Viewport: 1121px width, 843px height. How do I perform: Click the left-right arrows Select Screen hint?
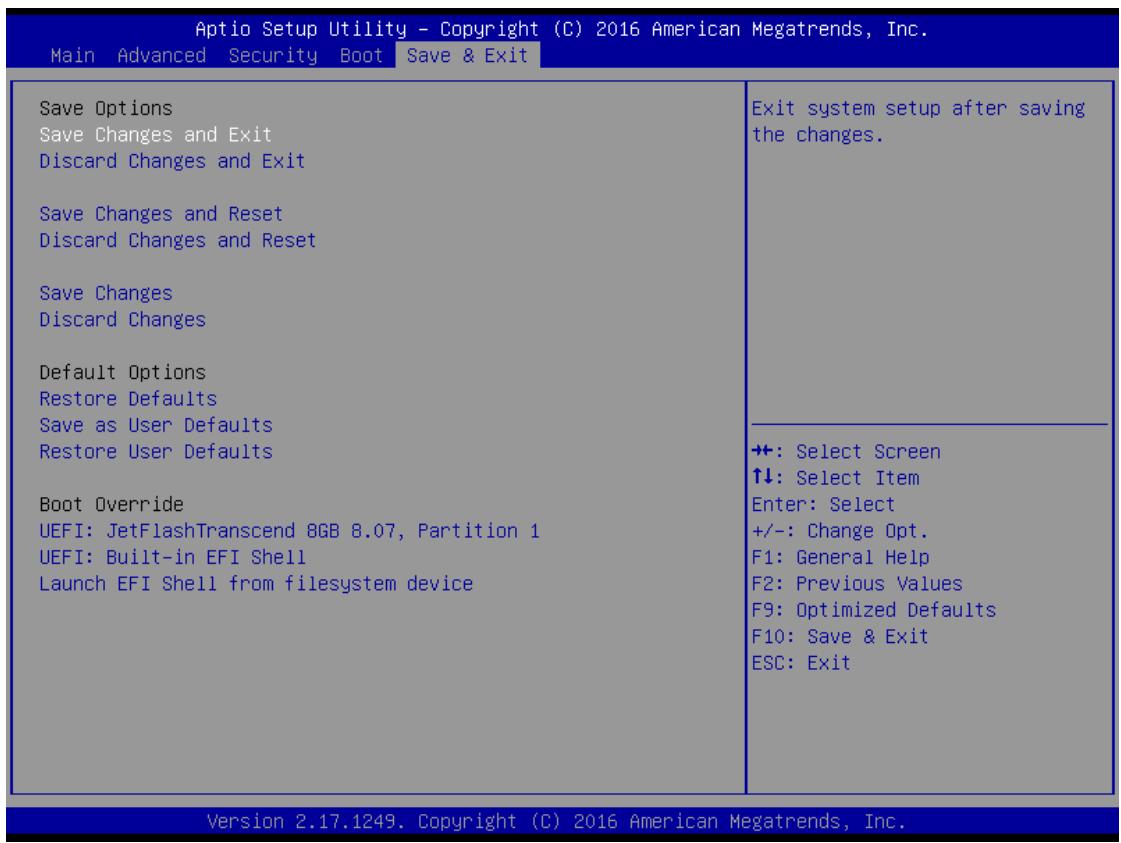pos(846,451)
